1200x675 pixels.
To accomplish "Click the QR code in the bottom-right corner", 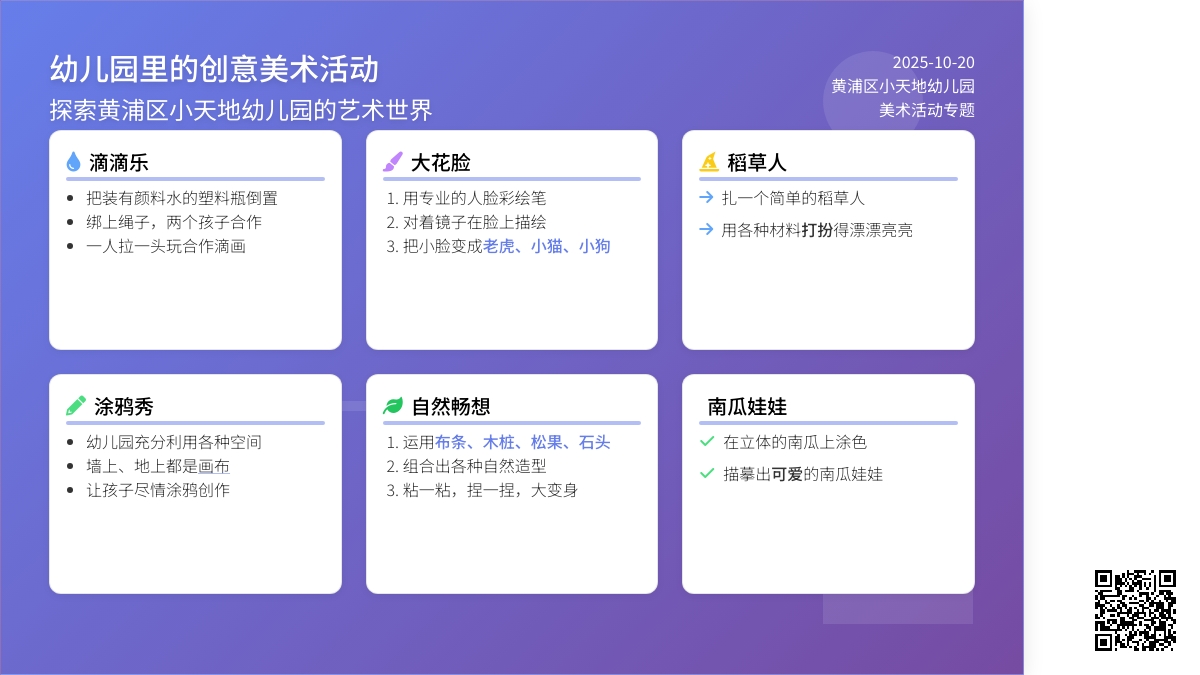I will pyautogui.click(x=1135, y=610).
